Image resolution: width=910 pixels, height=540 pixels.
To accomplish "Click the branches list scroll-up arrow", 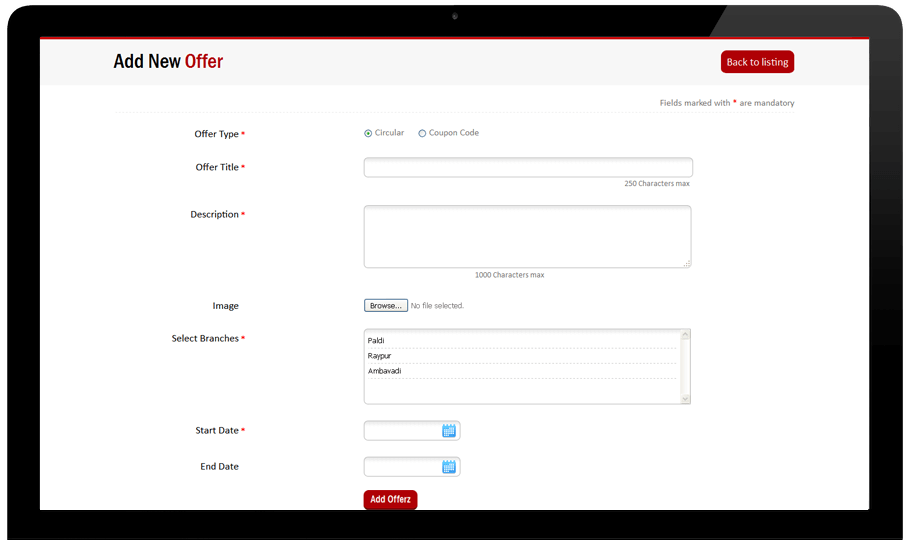I will (685, 336).
